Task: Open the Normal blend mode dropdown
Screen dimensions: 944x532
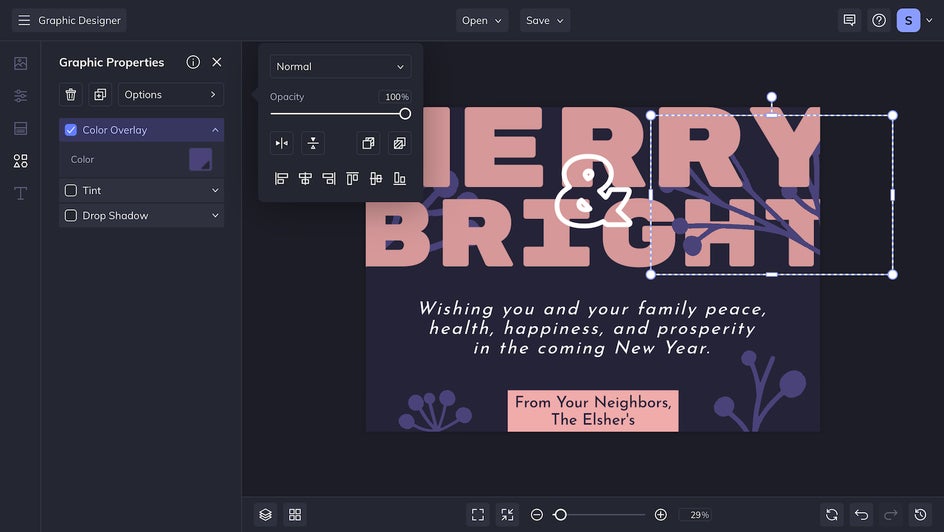Action: (x=340, y=67)
